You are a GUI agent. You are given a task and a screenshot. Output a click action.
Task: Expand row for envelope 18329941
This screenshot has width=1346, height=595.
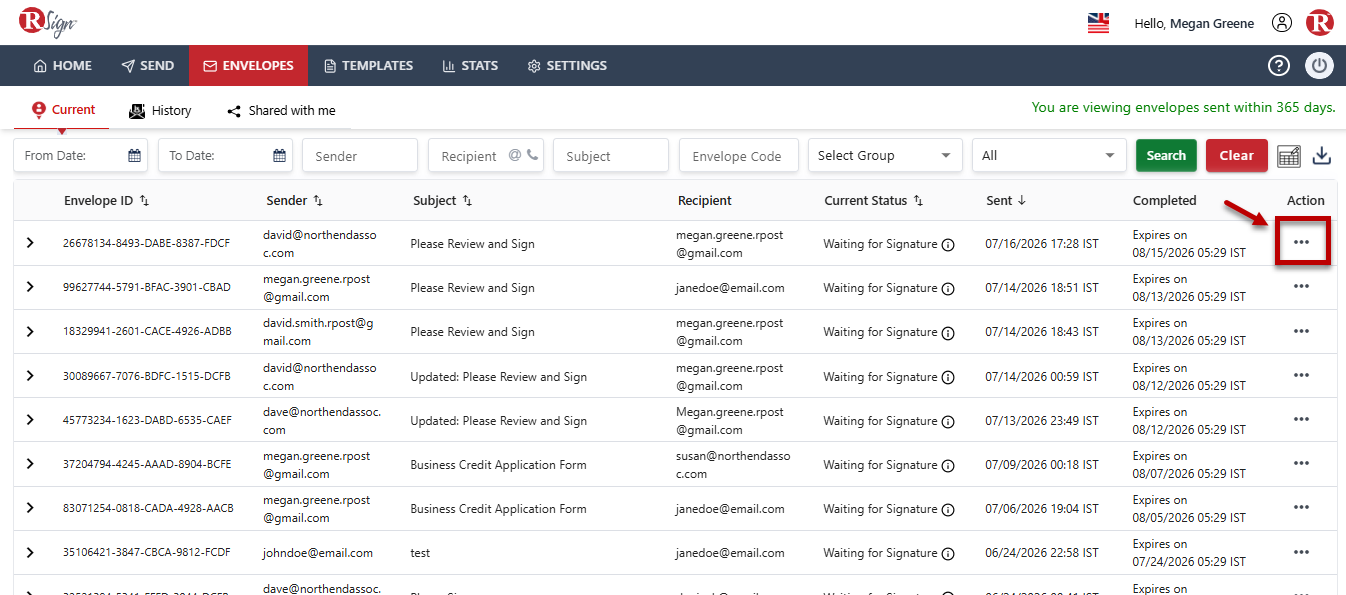click(x=30, y=331)
